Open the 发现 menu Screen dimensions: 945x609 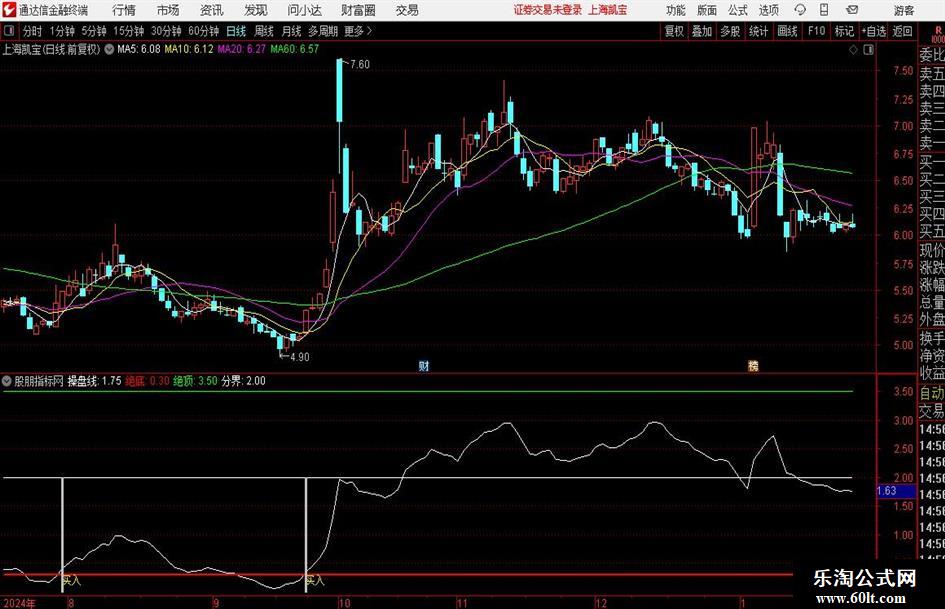pyautogui.click(x=256, y=10)
